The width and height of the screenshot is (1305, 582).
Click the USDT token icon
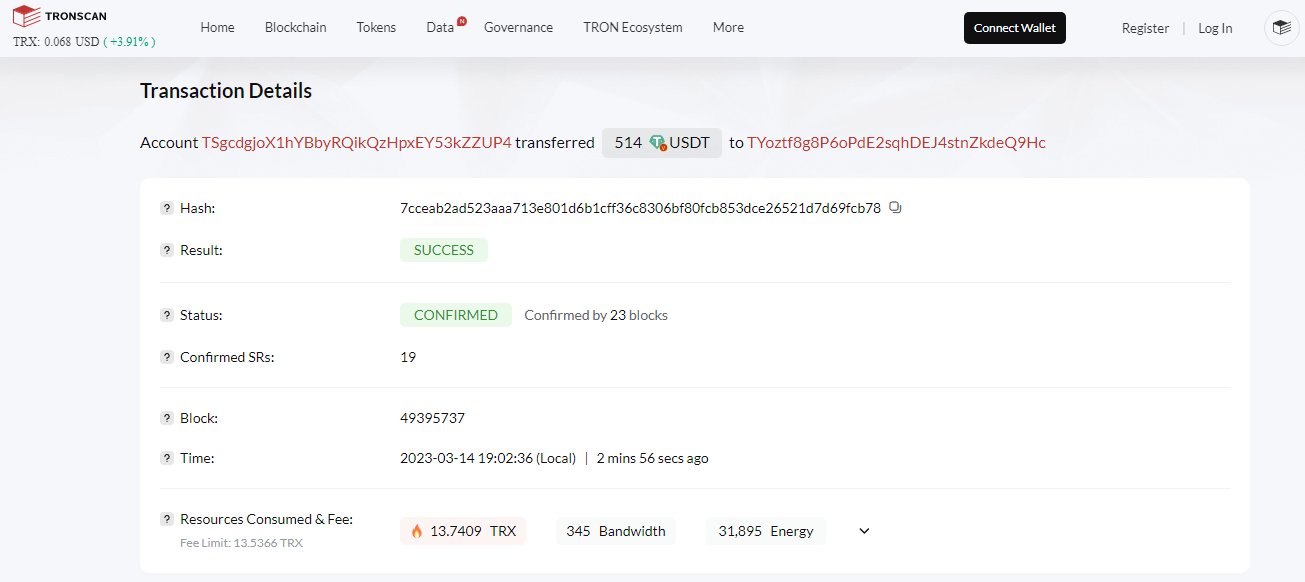658,143
